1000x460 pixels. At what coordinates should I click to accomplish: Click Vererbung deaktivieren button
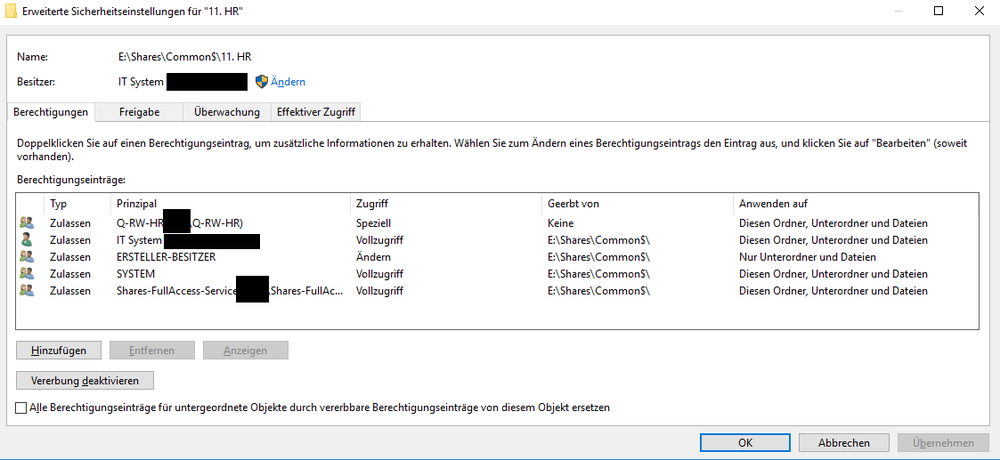pos(85,380)
